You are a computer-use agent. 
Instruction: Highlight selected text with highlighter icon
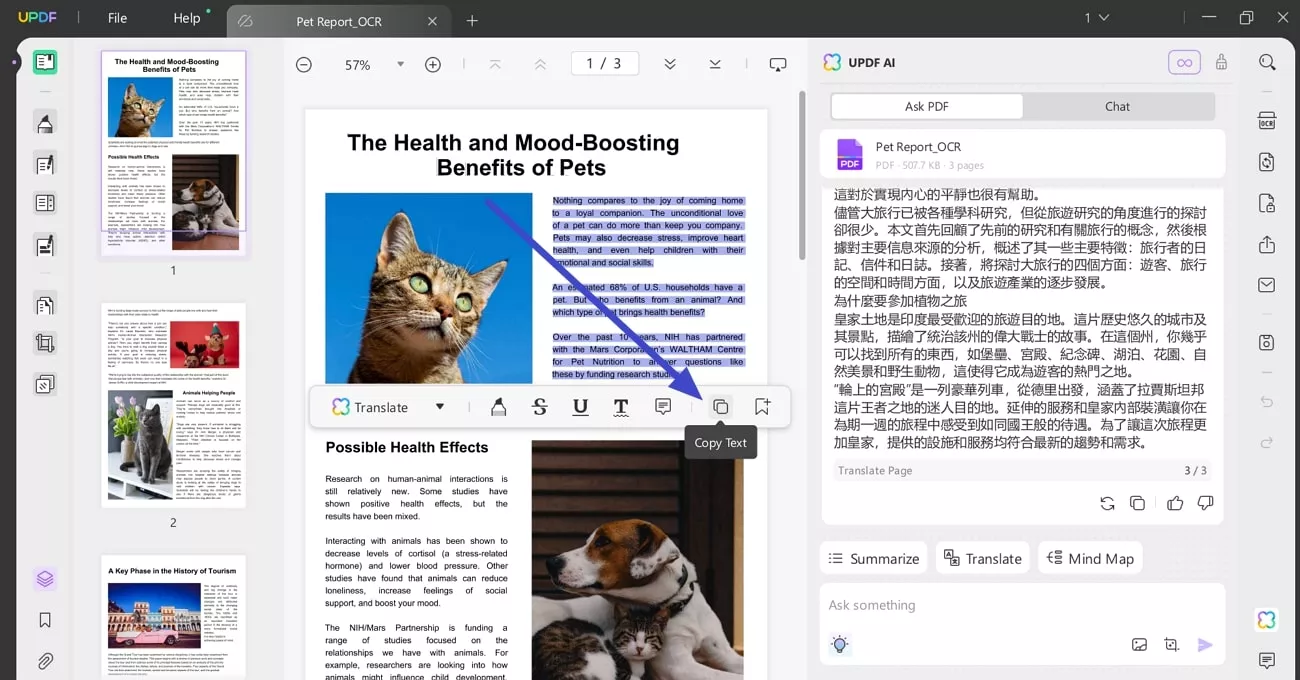[x=498, y=407]
